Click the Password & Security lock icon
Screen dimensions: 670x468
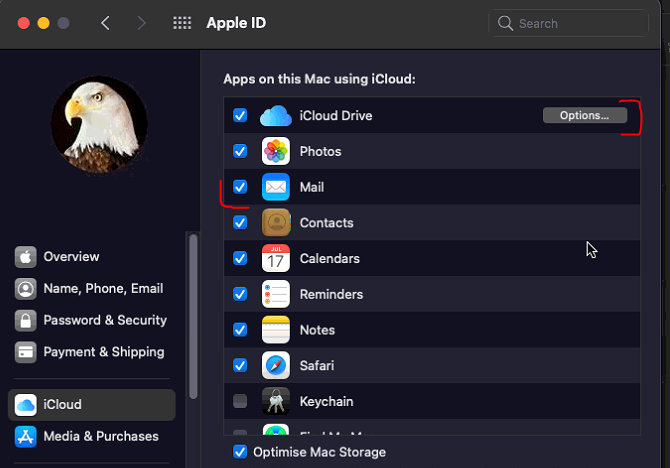[x=26, y=320]
